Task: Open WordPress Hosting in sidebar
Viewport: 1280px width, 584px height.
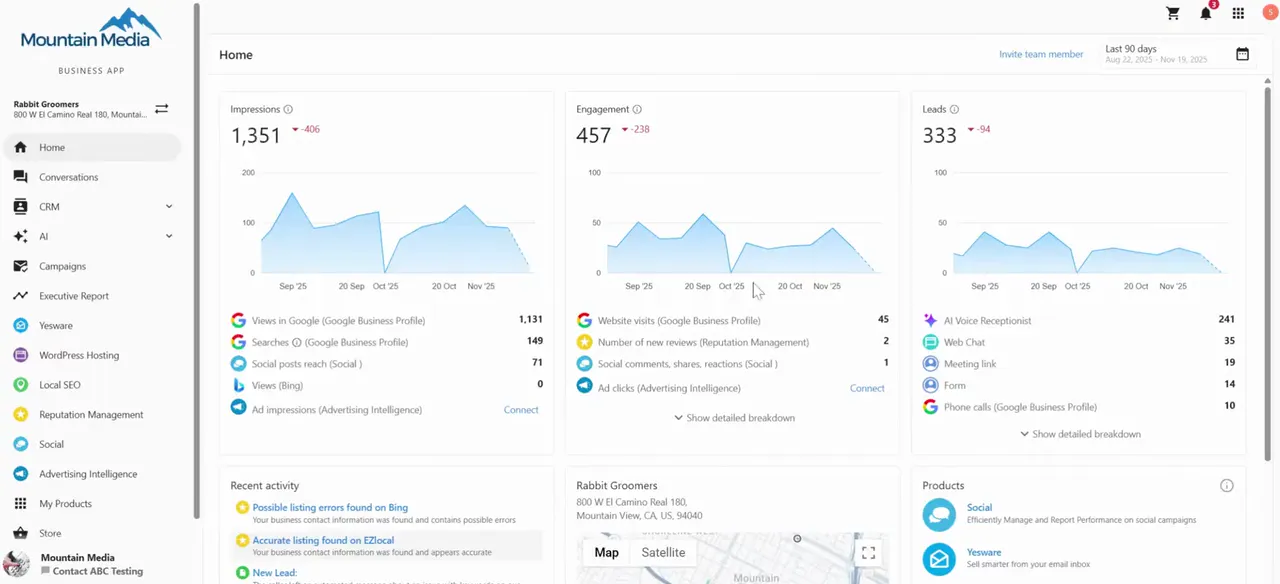Action: tap(92, 355)
